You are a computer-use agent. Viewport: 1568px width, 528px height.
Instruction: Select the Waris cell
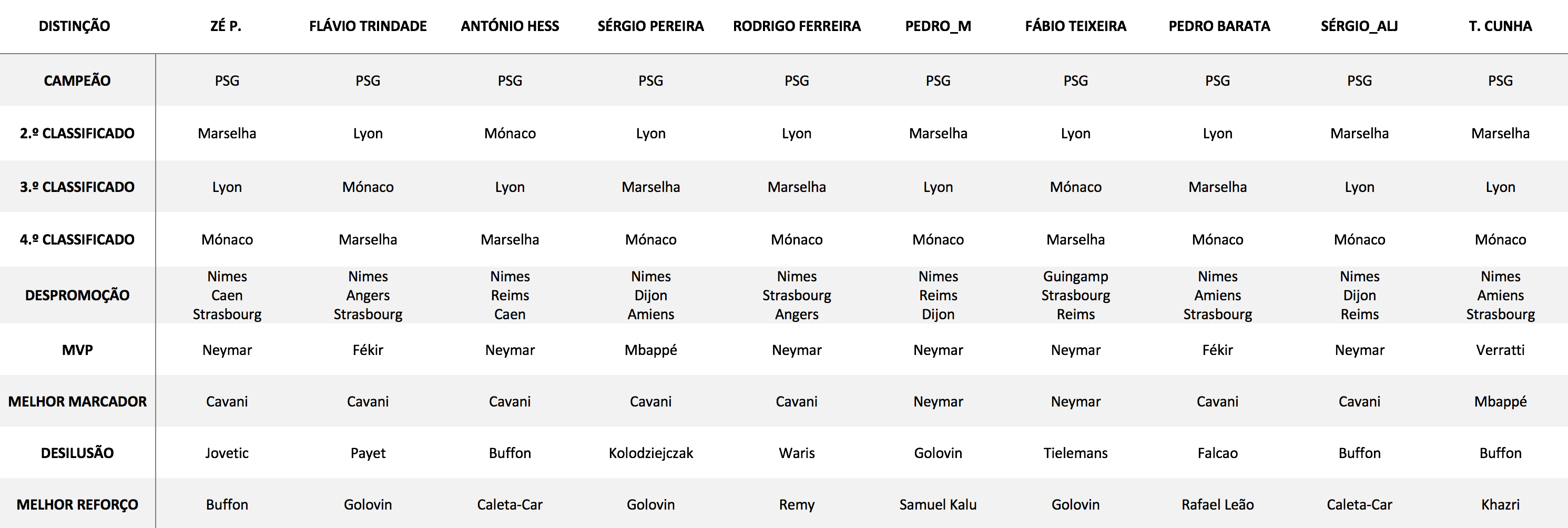click(x=796, y=453)
